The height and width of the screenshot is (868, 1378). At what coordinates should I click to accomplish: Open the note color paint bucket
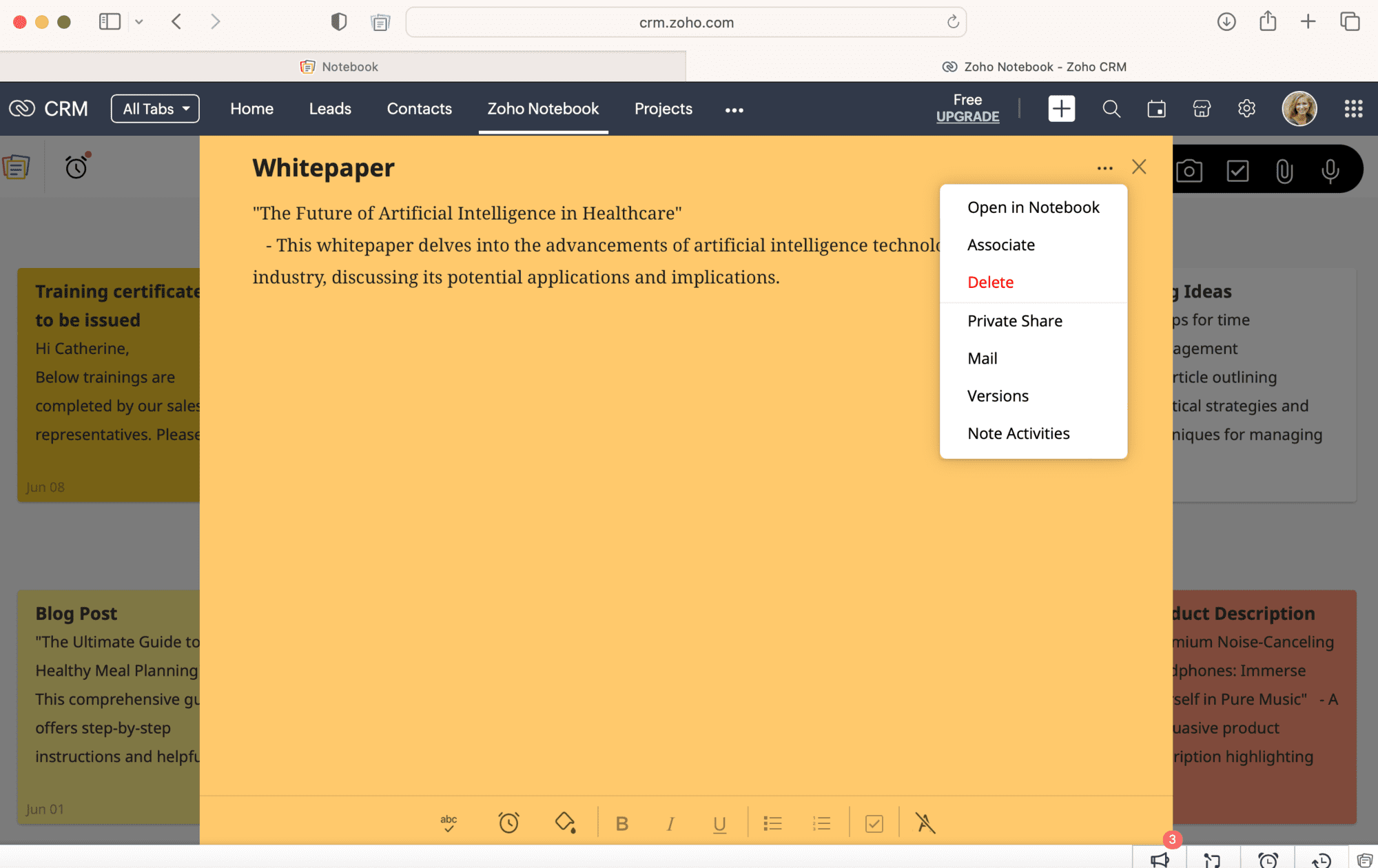coord(565,823)
